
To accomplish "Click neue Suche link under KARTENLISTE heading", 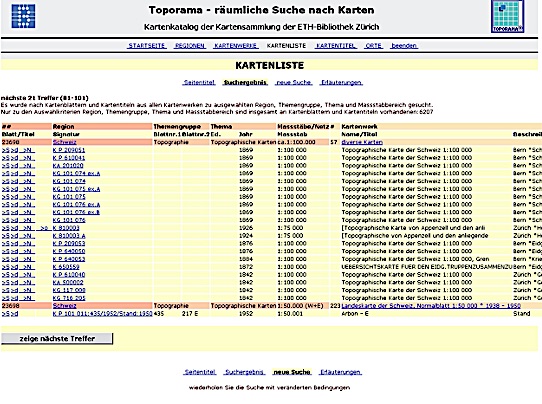I will pos(294,83).
